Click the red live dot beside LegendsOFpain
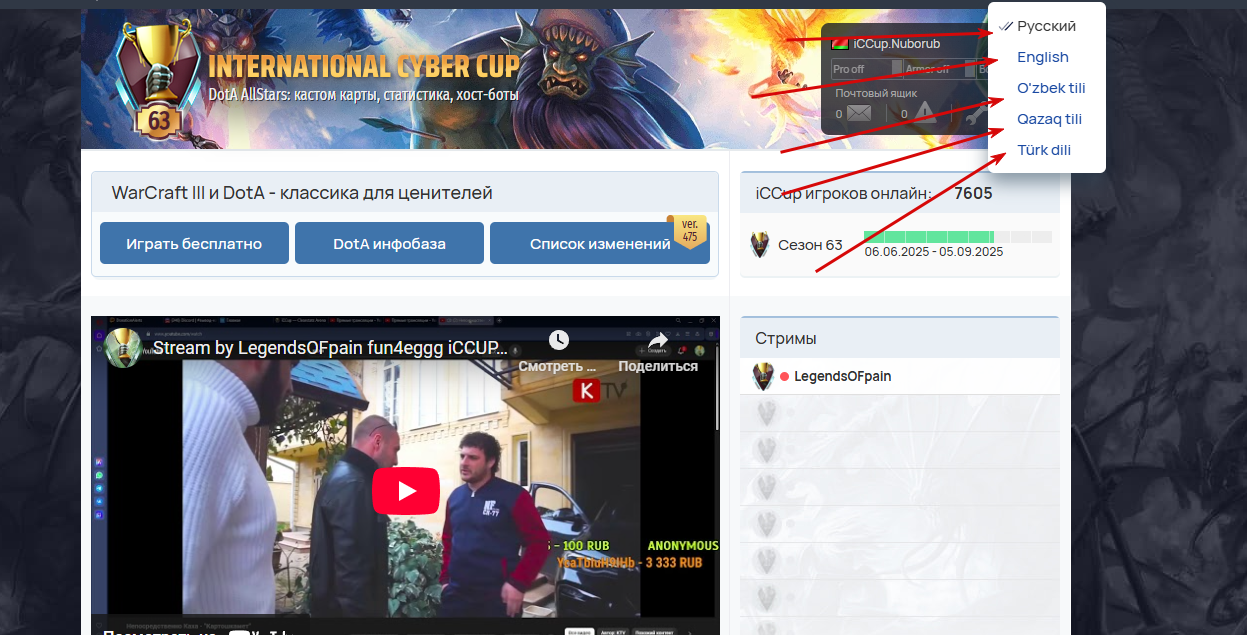Screen dimensions: 1247x635 tap(785, 377)
